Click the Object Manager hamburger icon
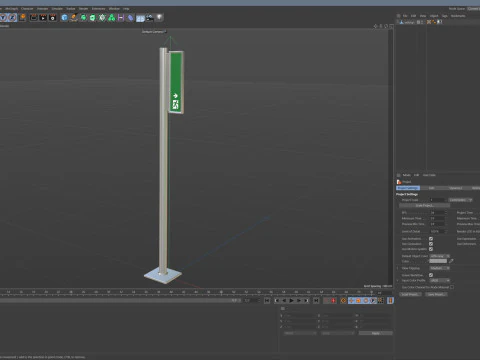The image size is (480, 360). point(398,16)
